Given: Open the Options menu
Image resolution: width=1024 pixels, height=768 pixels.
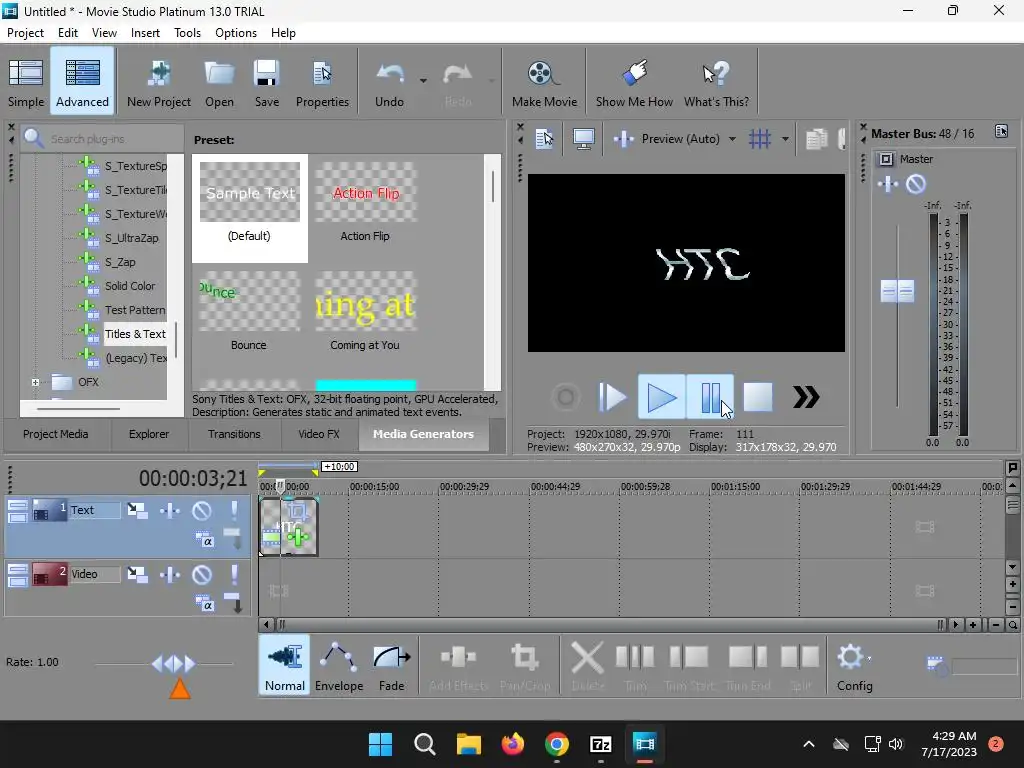Looking at the screenshot, I should tap(236, 33).
